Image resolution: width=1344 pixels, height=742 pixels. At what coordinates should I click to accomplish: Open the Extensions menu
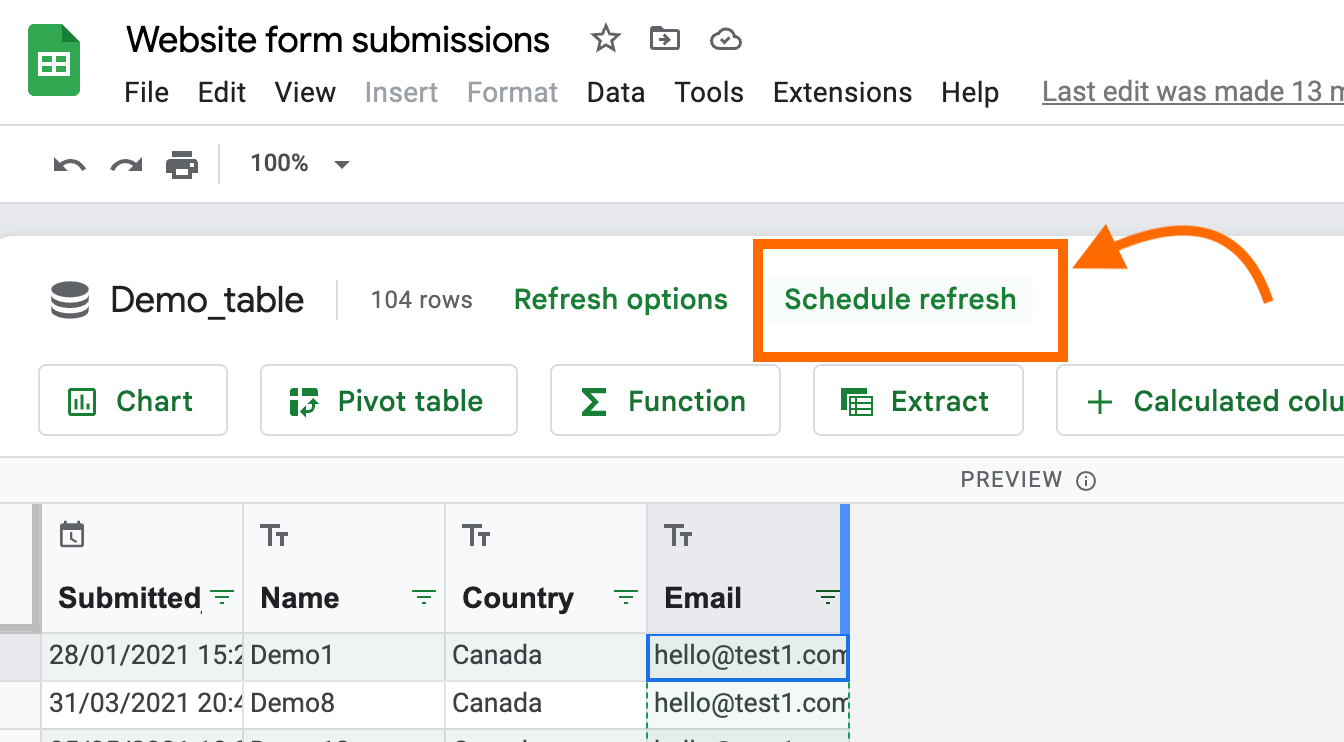[x=842, y=92]
